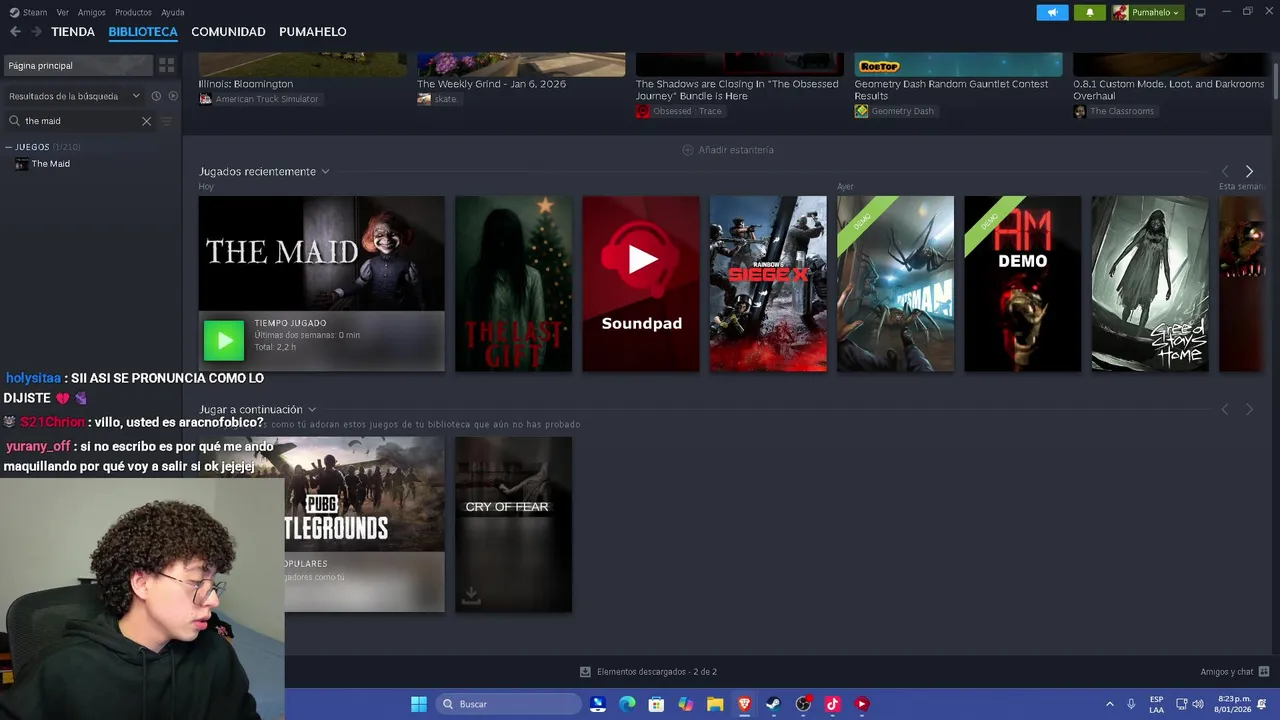Screen dimensions: 1280x720
Task: Click into the library search field
Action: tap(80, 121)
